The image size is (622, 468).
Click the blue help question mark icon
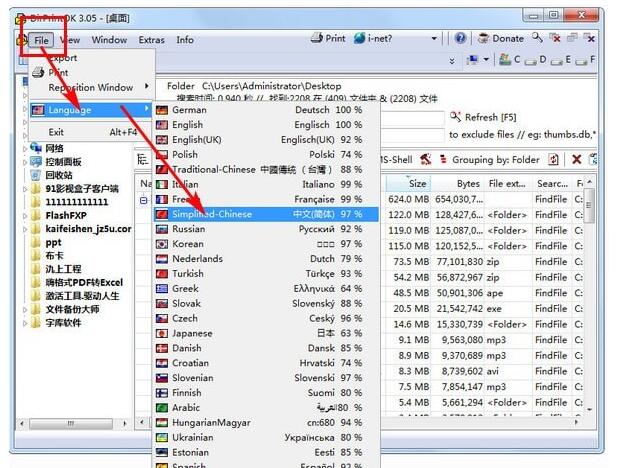coord(460,39)
